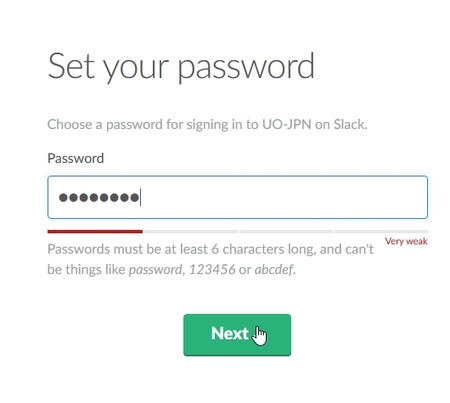Click empty space inside the password box
Image resolution: width=450 pixels, height=403 pixels.
(283, 197)
